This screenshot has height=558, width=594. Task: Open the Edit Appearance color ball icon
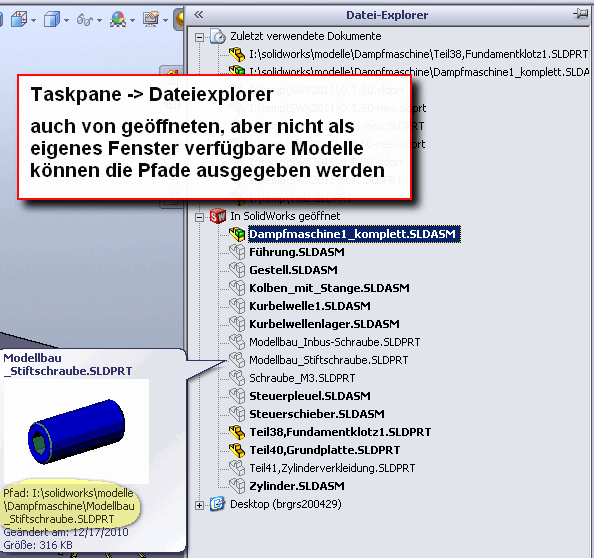tap(118, 19)
